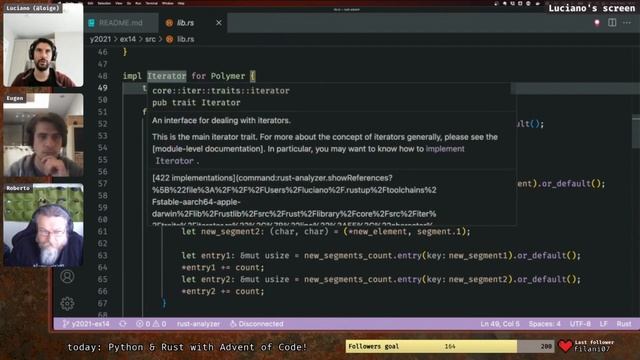Change end of line sequence LF
Screen dimensions: 640x360
pyautogui.click(x=604, y=324)
